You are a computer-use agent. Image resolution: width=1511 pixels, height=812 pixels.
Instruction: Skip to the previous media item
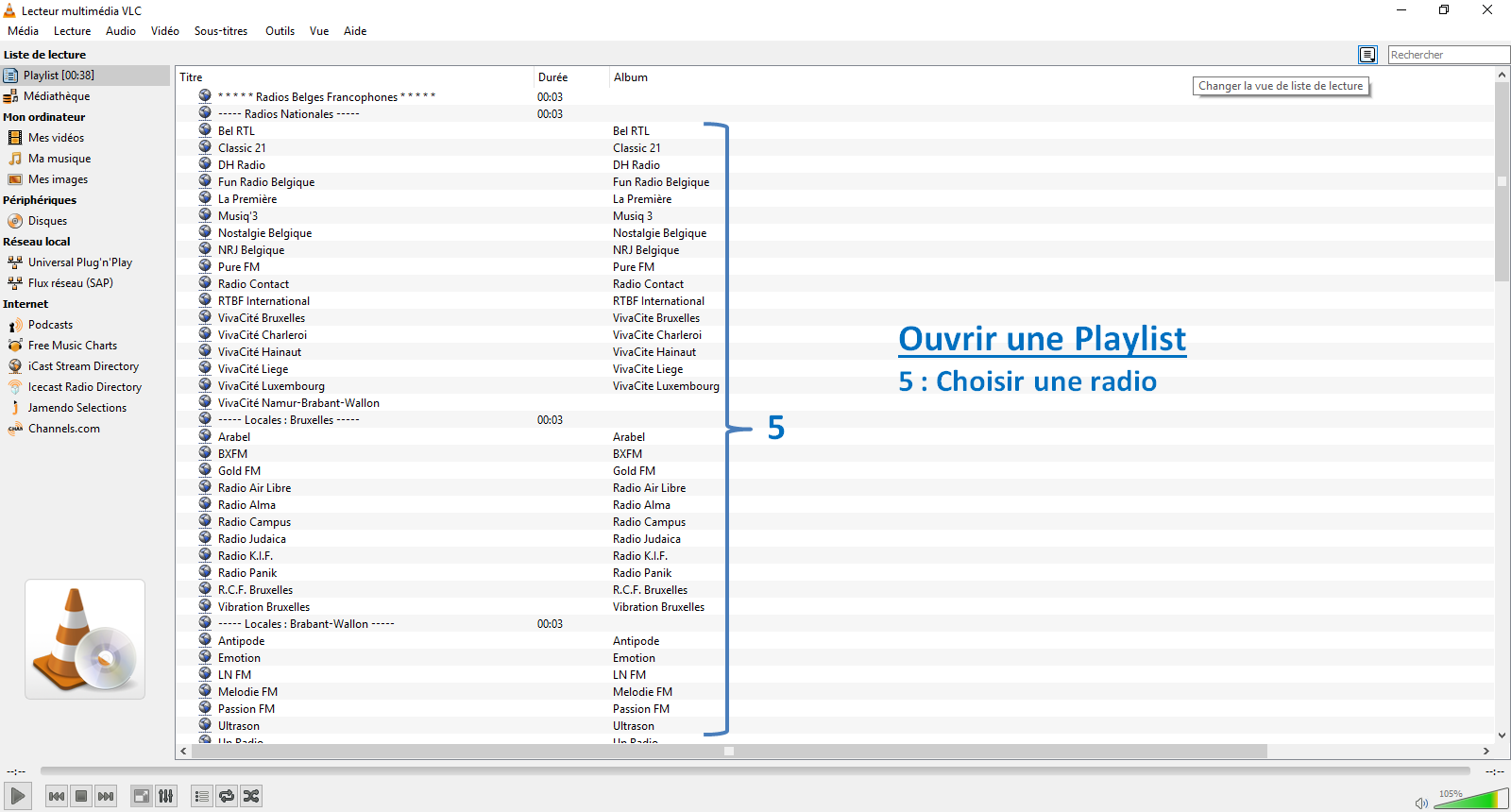coord(57,796)
